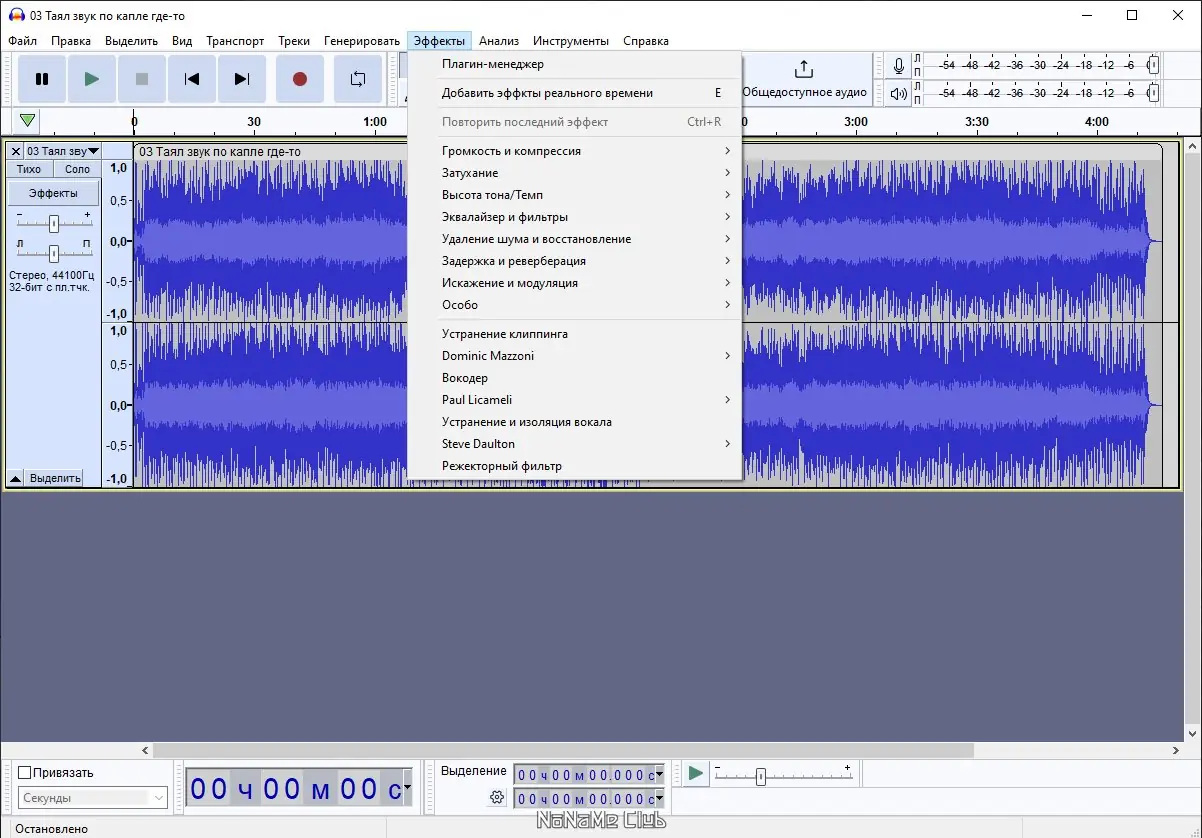The width and height of the screenshot is (1202, 838).
Task: Open the Справка menu
Action: coord(646,41)
